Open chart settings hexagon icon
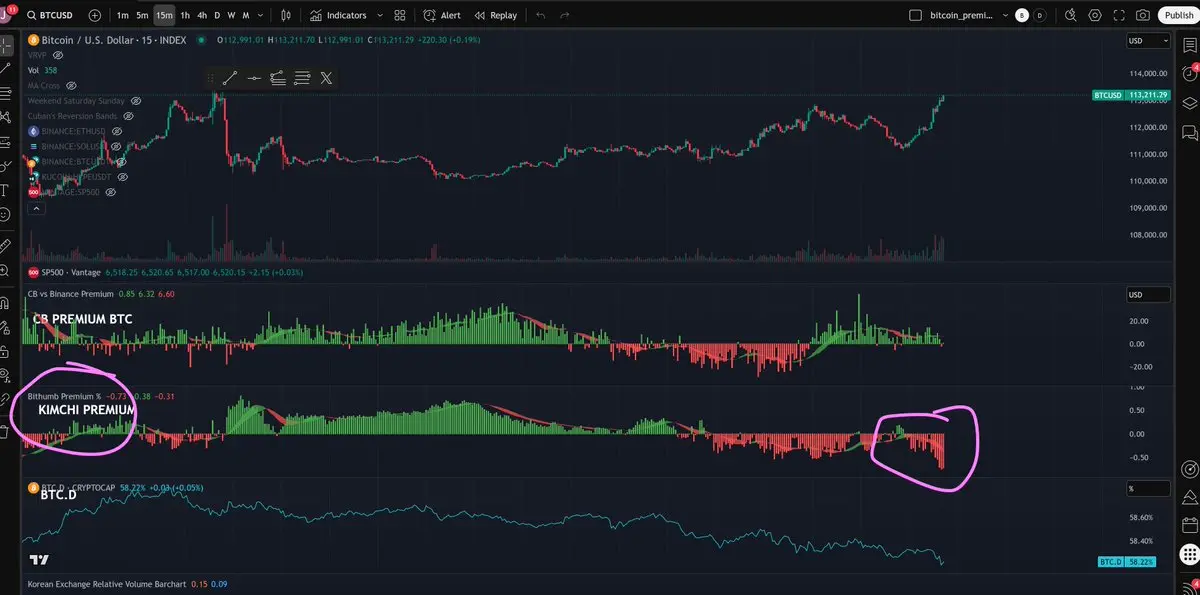 point(1095,15)
